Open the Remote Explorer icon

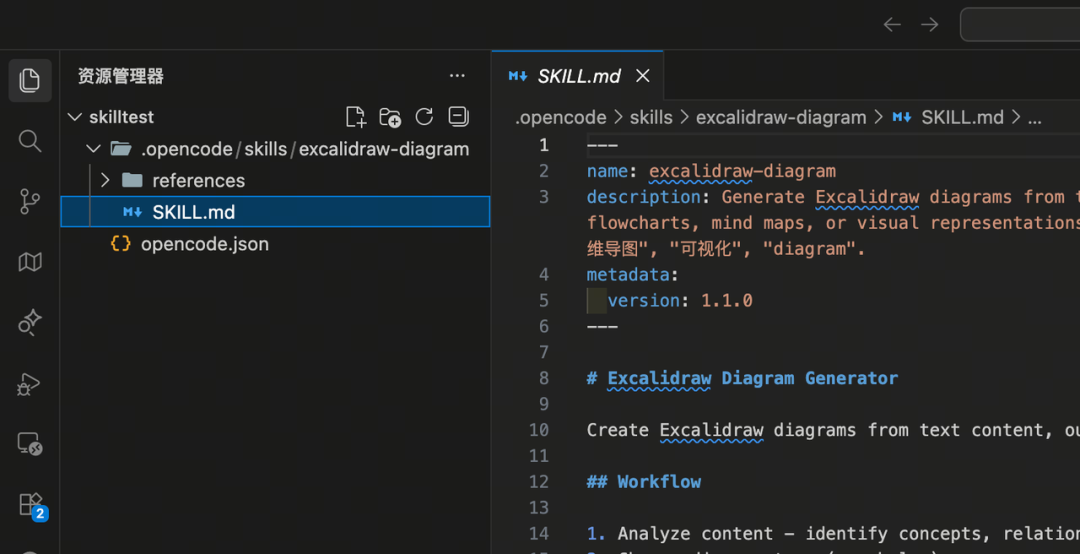pyautogui.click(x=30, y=444)
